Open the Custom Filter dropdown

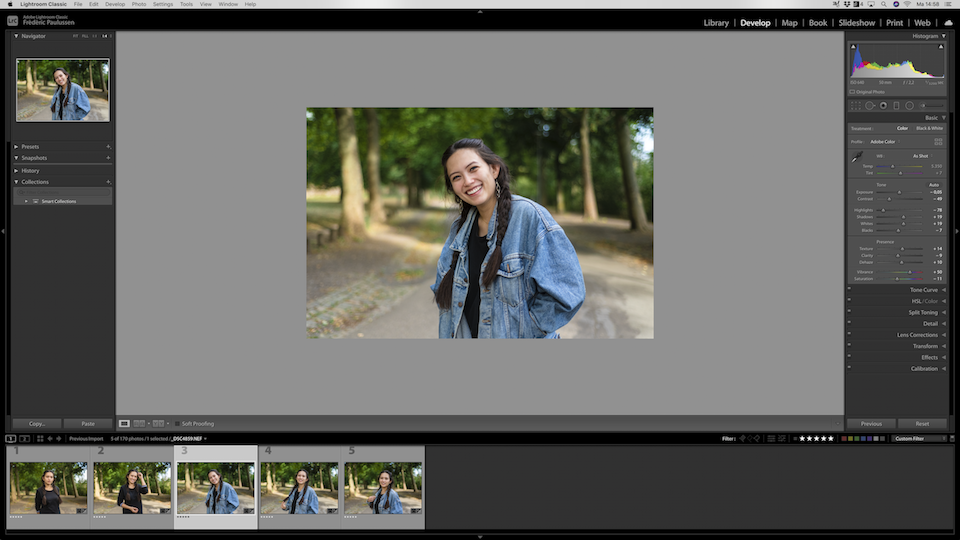(x=919, y=438)
